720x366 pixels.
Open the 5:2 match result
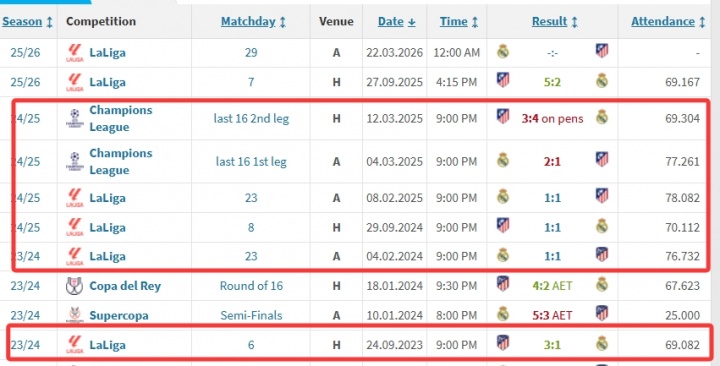552,82
